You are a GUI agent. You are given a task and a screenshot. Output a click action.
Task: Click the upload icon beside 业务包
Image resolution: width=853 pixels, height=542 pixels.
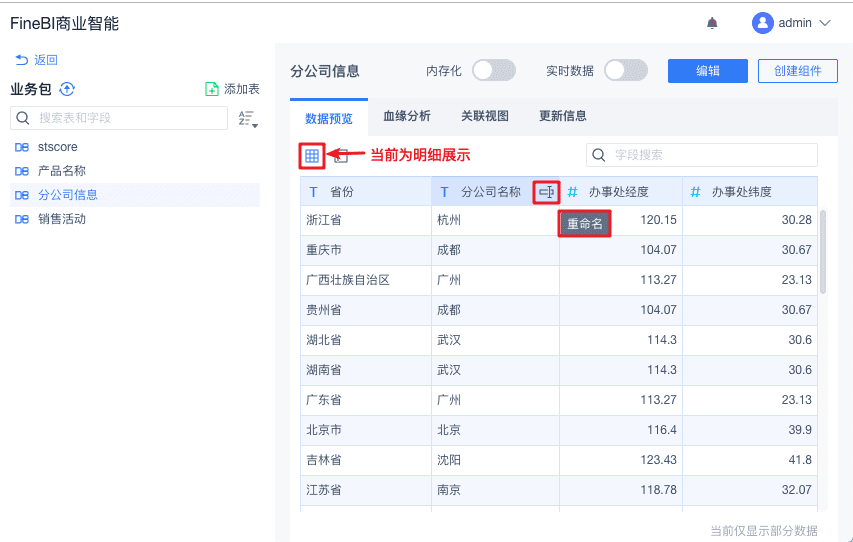coord(68,89)
